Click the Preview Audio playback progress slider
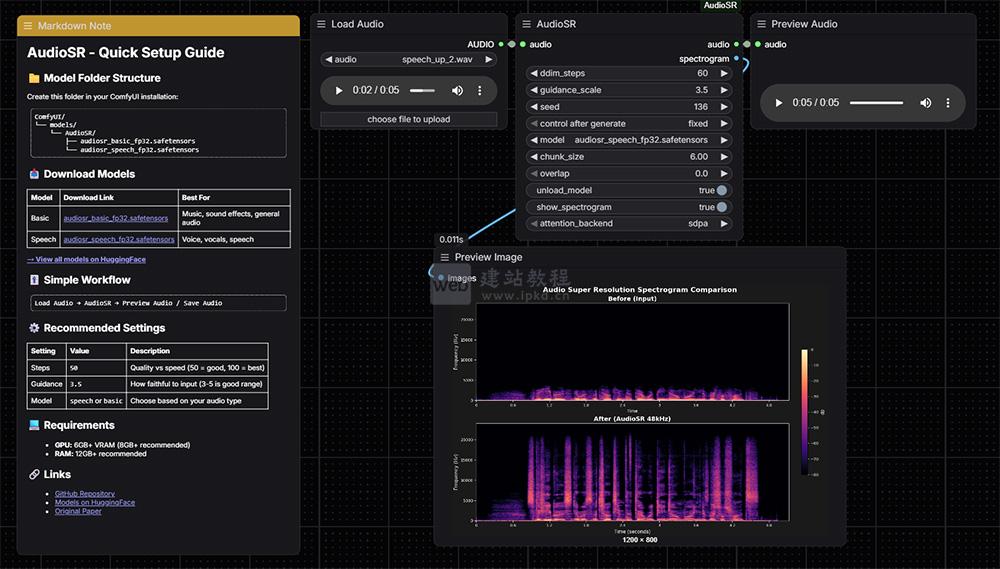 [x=876, y=103]
